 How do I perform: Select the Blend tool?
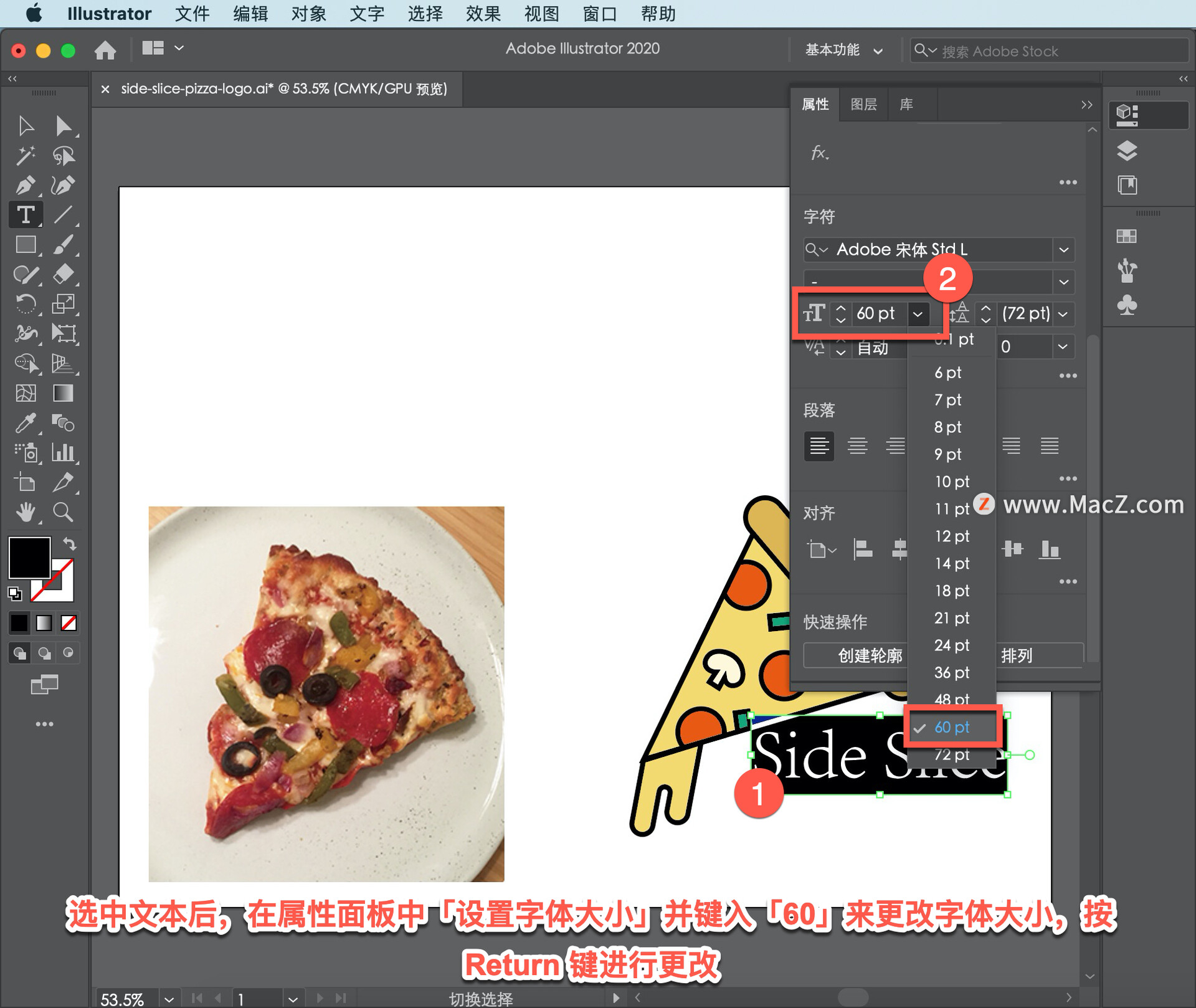(x=63, y=423)
